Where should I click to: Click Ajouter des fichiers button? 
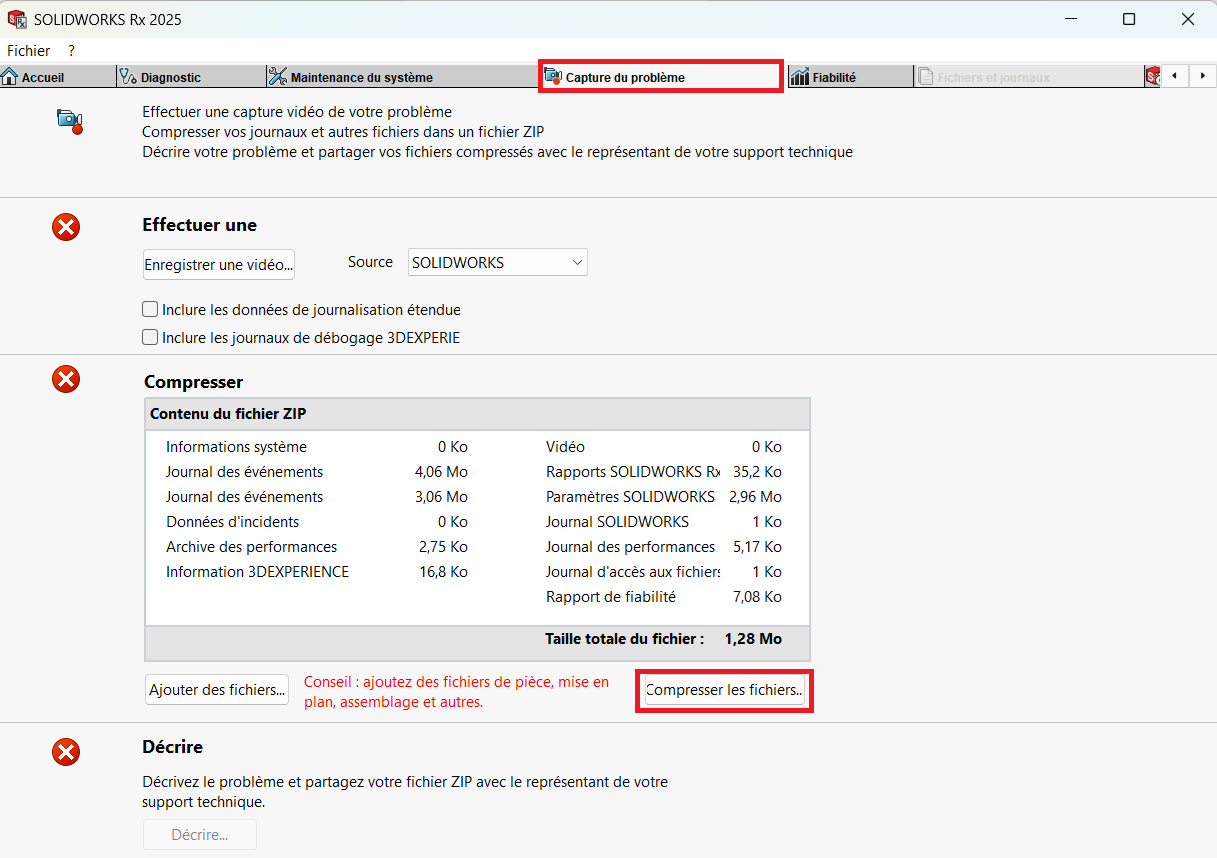[x=217, y=690]
